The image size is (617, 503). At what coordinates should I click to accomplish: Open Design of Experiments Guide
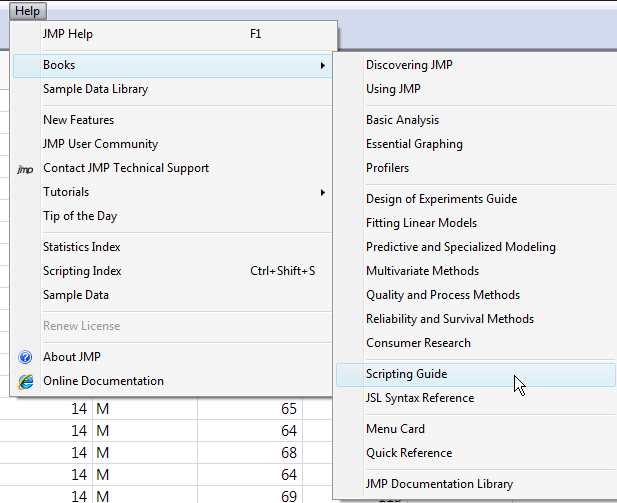441,199
